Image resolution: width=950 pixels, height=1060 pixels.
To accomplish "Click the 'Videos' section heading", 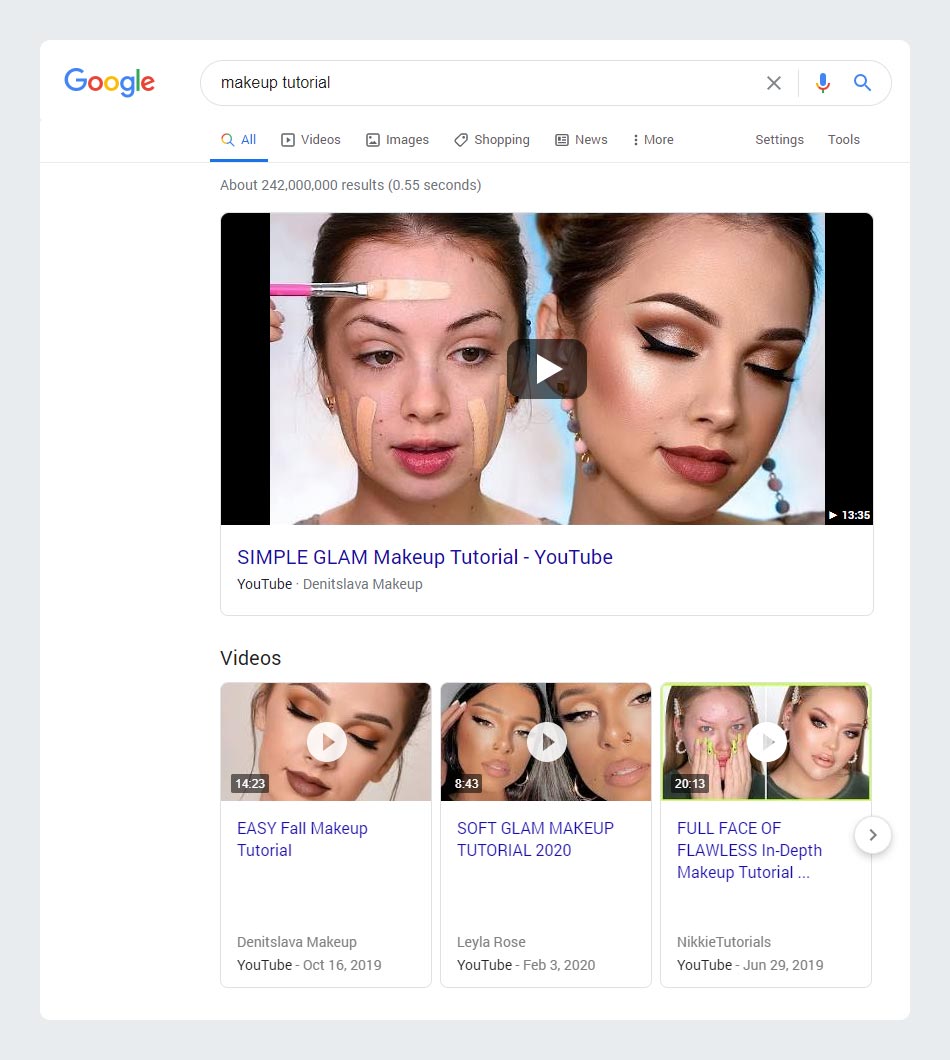I will (250, 658).
